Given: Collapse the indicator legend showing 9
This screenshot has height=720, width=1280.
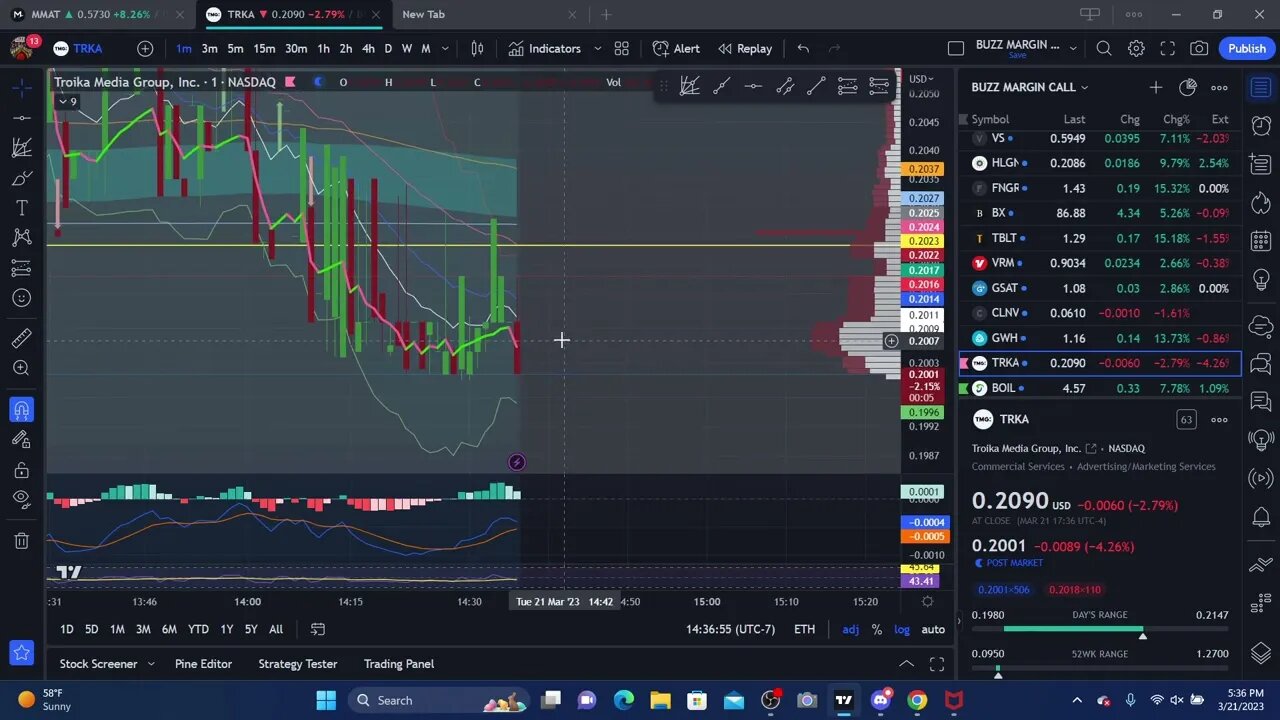Looking at the screenshot, I should (x=66, y=101).
